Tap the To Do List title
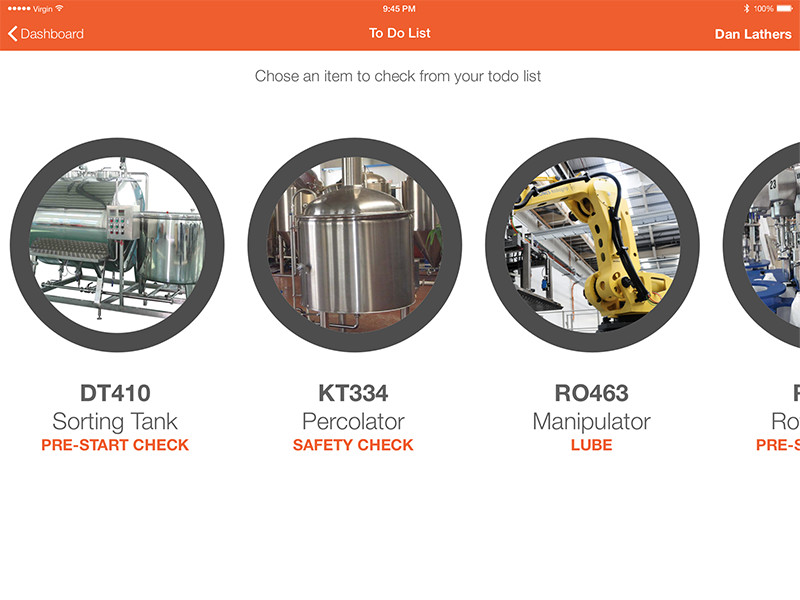The width and height of the screenshot is (800, 600). pyautogui.click(x=400, y=33)
